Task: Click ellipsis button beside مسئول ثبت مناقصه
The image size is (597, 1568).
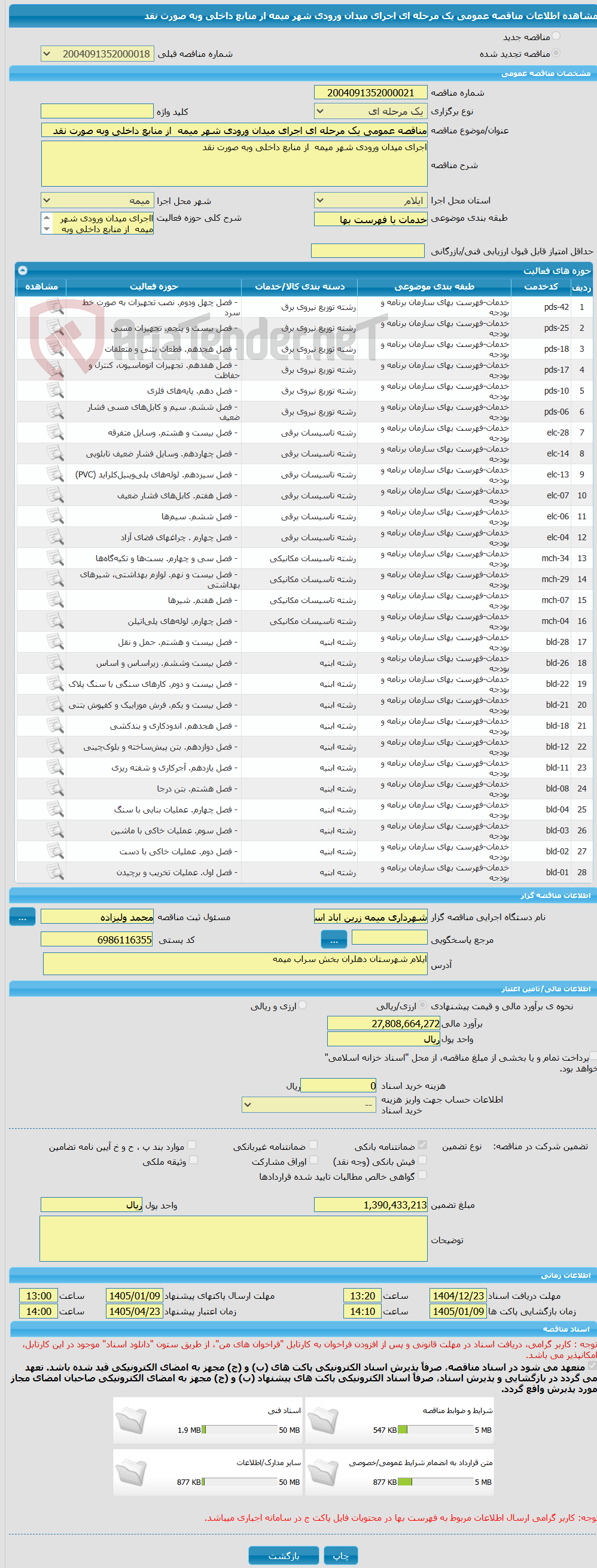Action: pyautogui.click(x=23, y=917)
